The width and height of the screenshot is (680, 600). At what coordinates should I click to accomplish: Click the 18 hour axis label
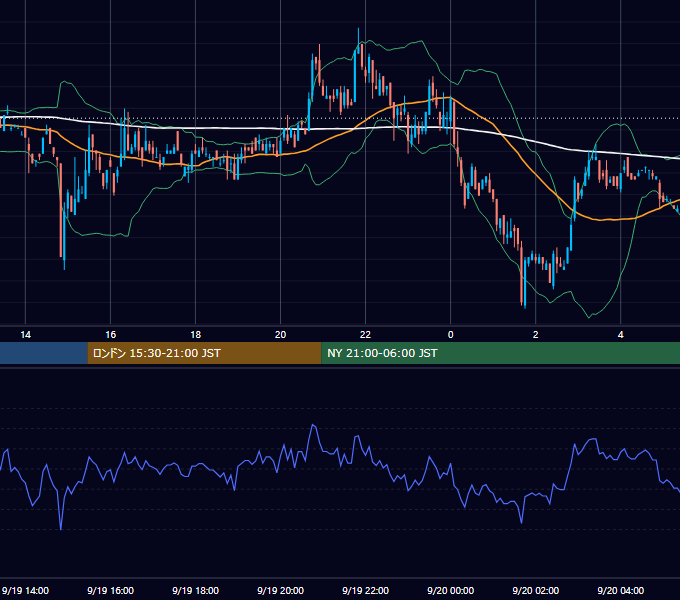coord(196,335)
